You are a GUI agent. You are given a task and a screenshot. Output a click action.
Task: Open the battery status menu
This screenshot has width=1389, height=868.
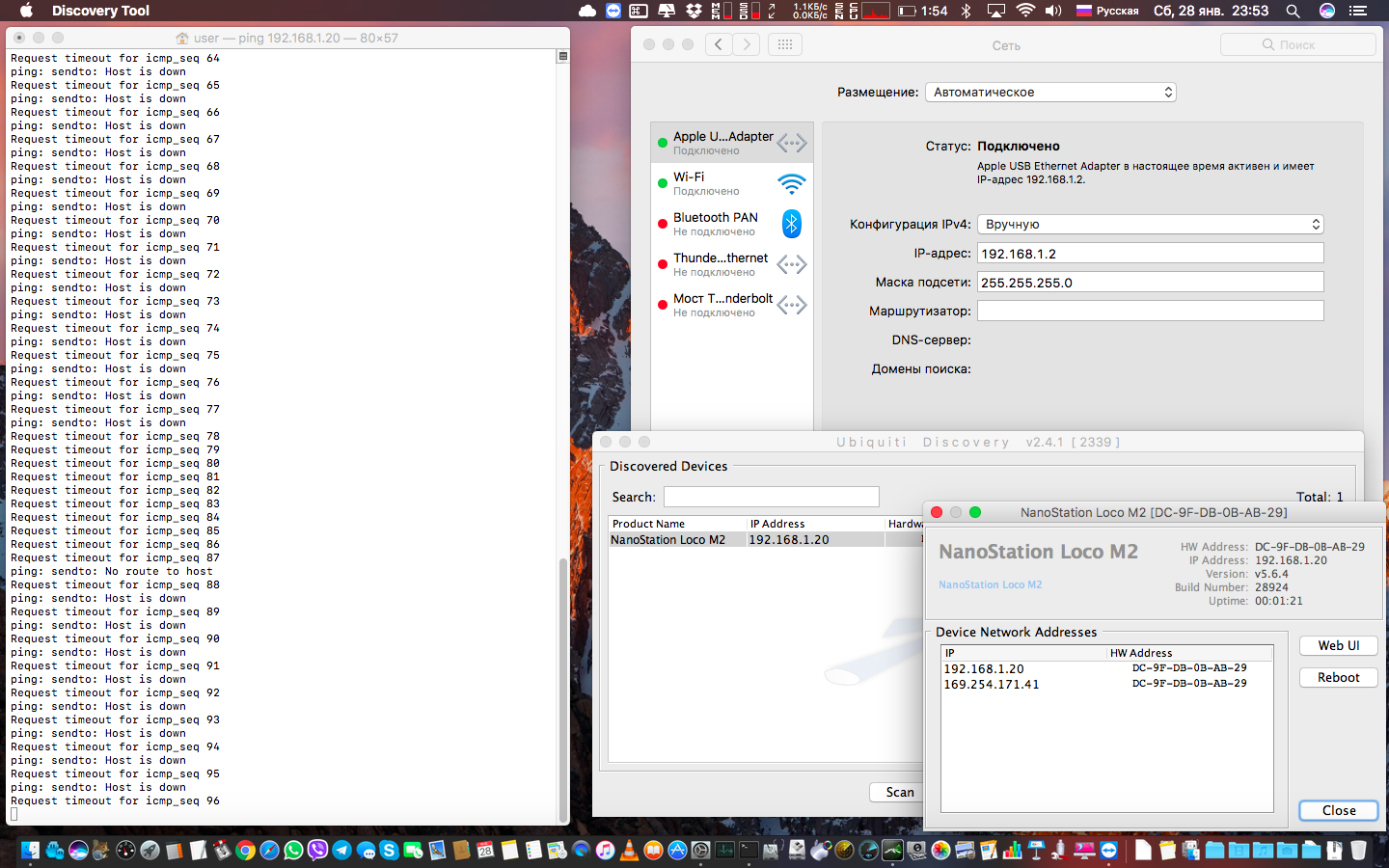coord(922,11)
